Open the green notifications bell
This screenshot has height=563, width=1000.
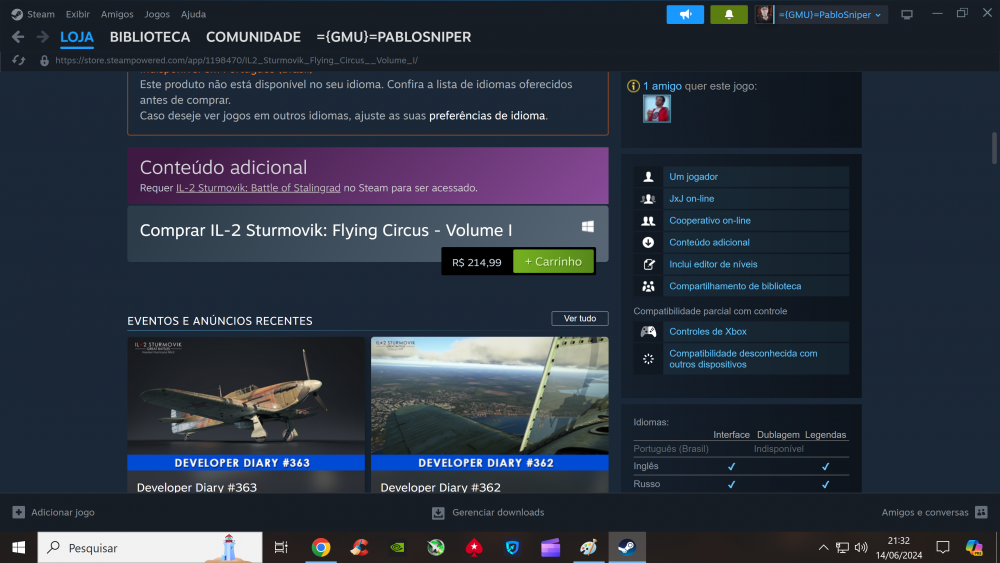[729, 14]
